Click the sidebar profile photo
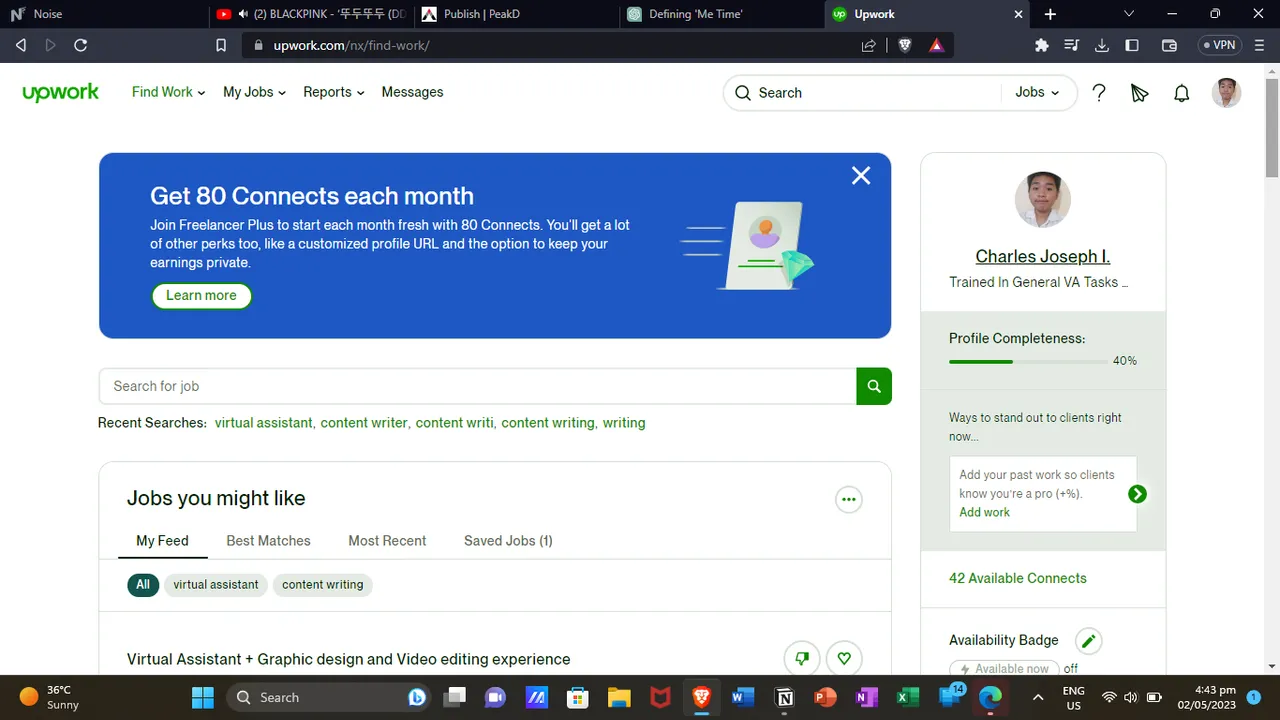 (1043, 200)
